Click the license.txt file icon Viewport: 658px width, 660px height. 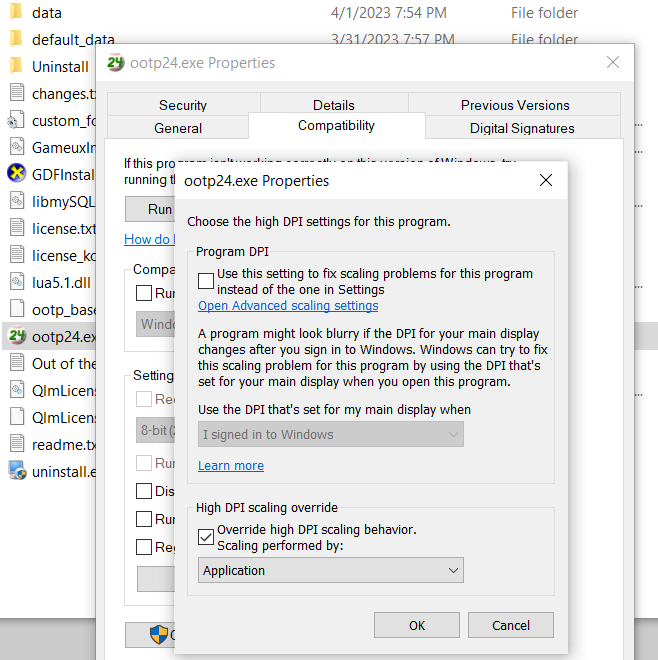coord(17,228)
